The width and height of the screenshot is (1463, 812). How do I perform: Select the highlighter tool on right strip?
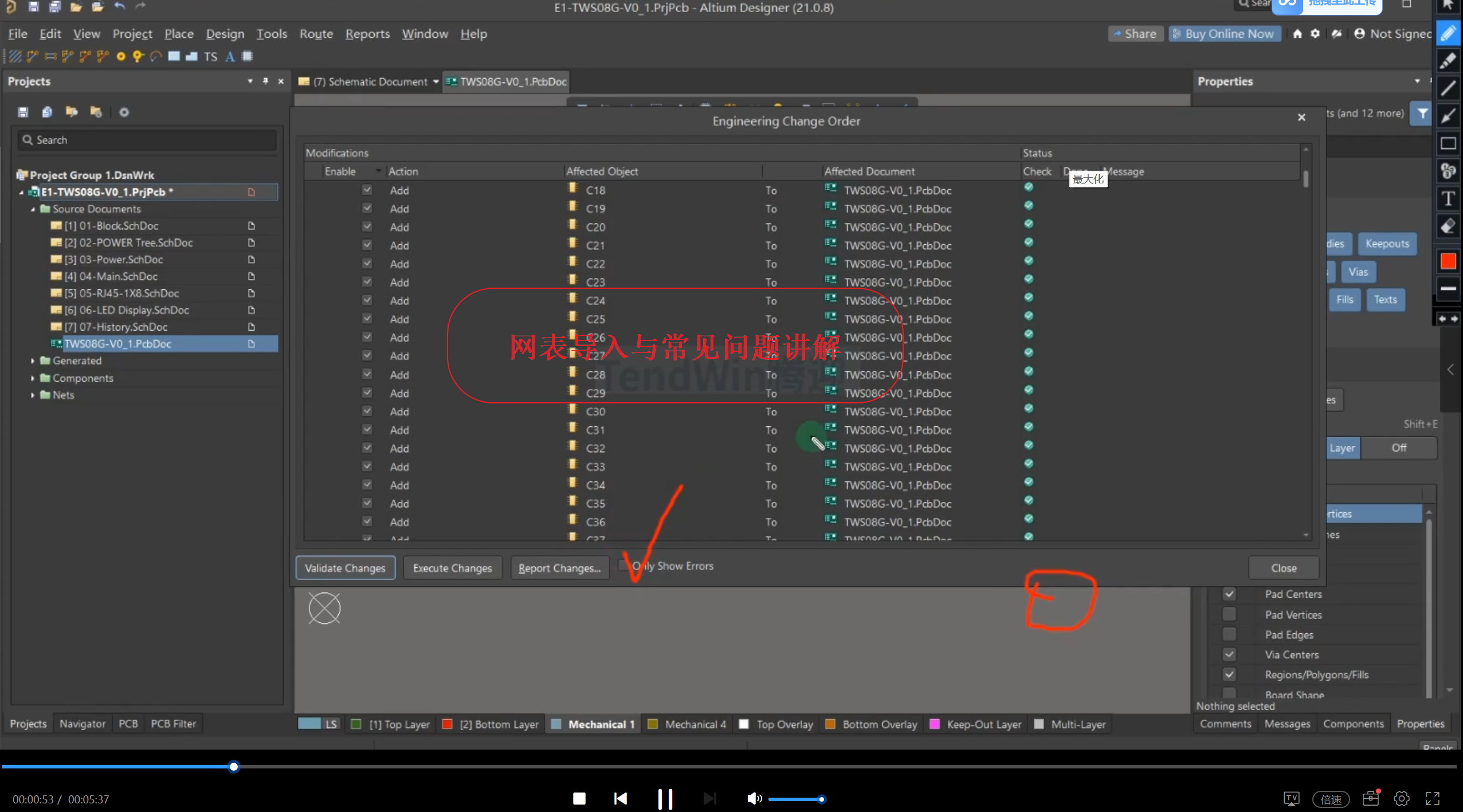click(1448, 61)
